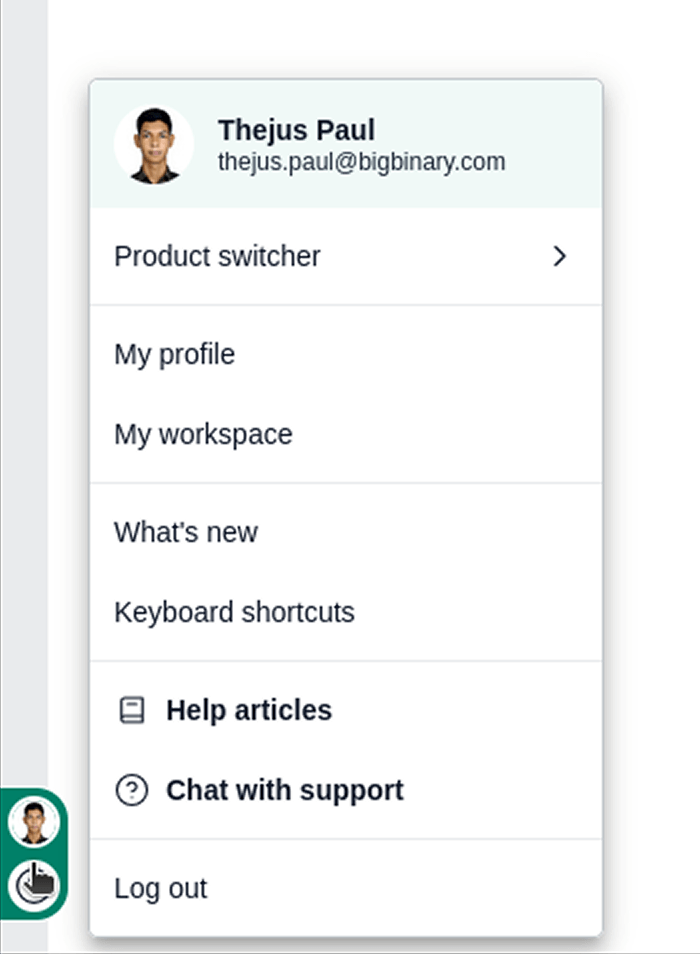700x954 pixels.
Task: Show Keyboard shortcuts
Action: coord(234,612)
